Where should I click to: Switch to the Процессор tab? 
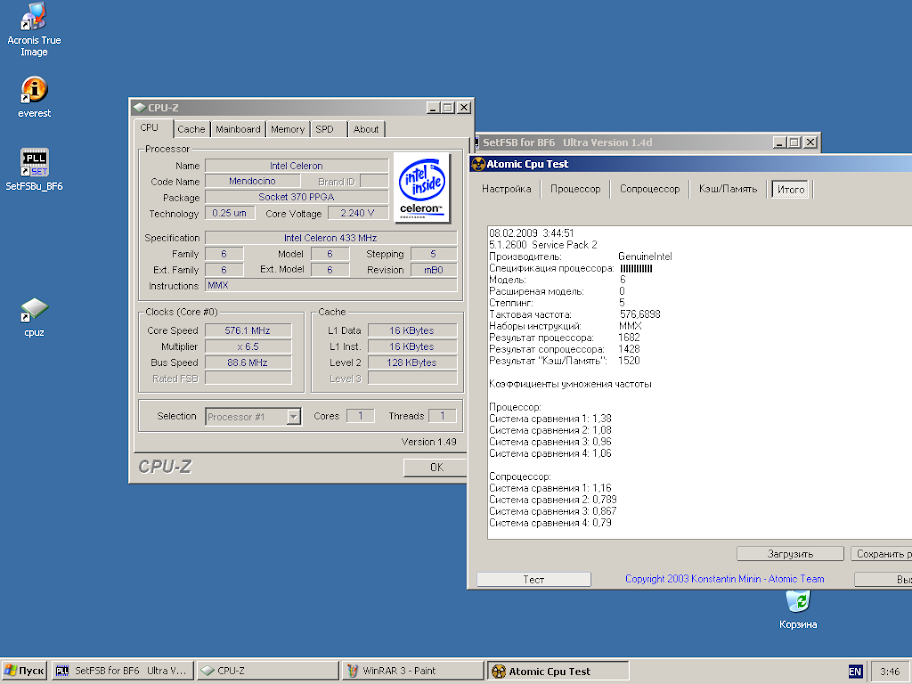(575, 189)
